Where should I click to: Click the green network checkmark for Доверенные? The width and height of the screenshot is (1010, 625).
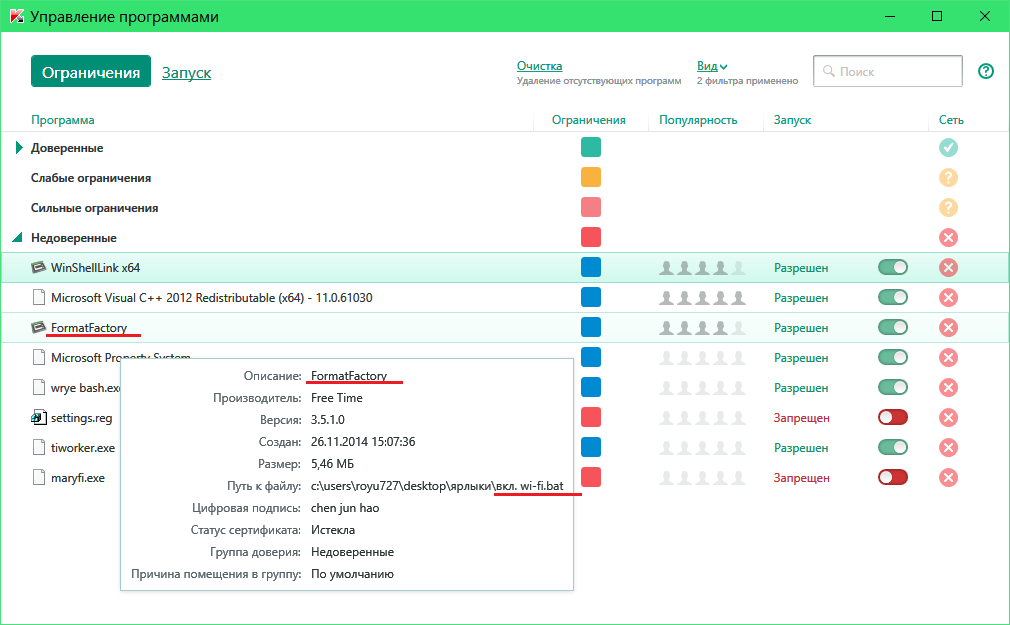949,148
